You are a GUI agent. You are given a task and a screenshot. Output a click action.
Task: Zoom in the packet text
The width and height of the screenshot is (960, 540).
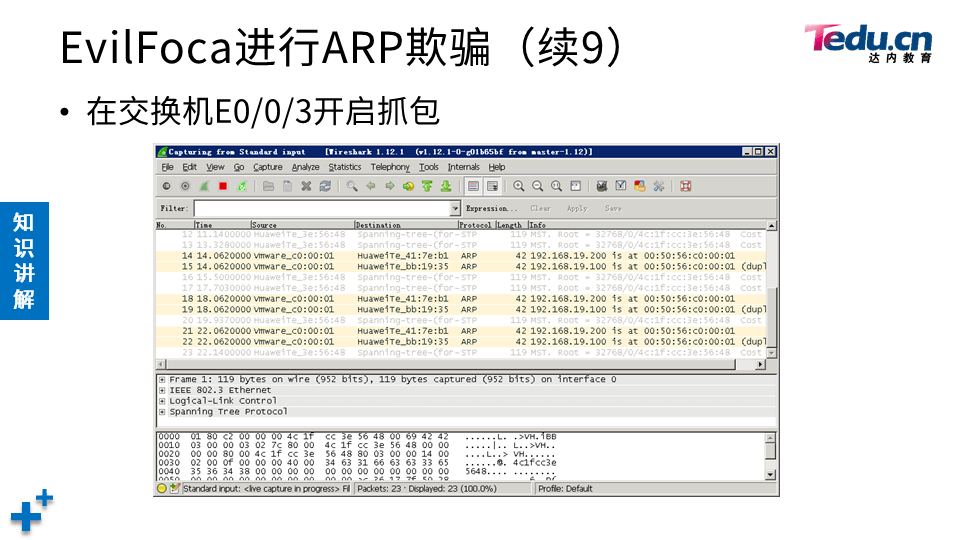519,186
